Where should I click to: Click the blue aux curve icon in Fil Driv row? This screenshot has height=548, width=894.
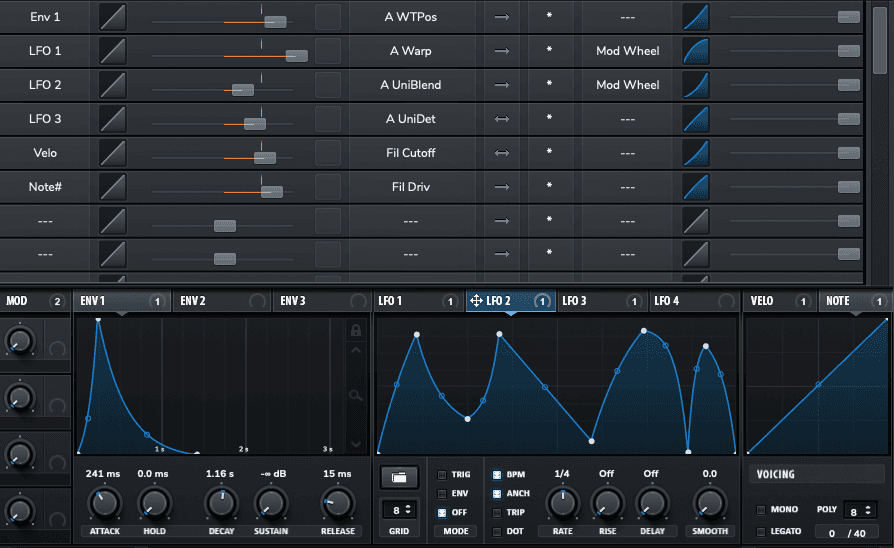pos(696,187)
